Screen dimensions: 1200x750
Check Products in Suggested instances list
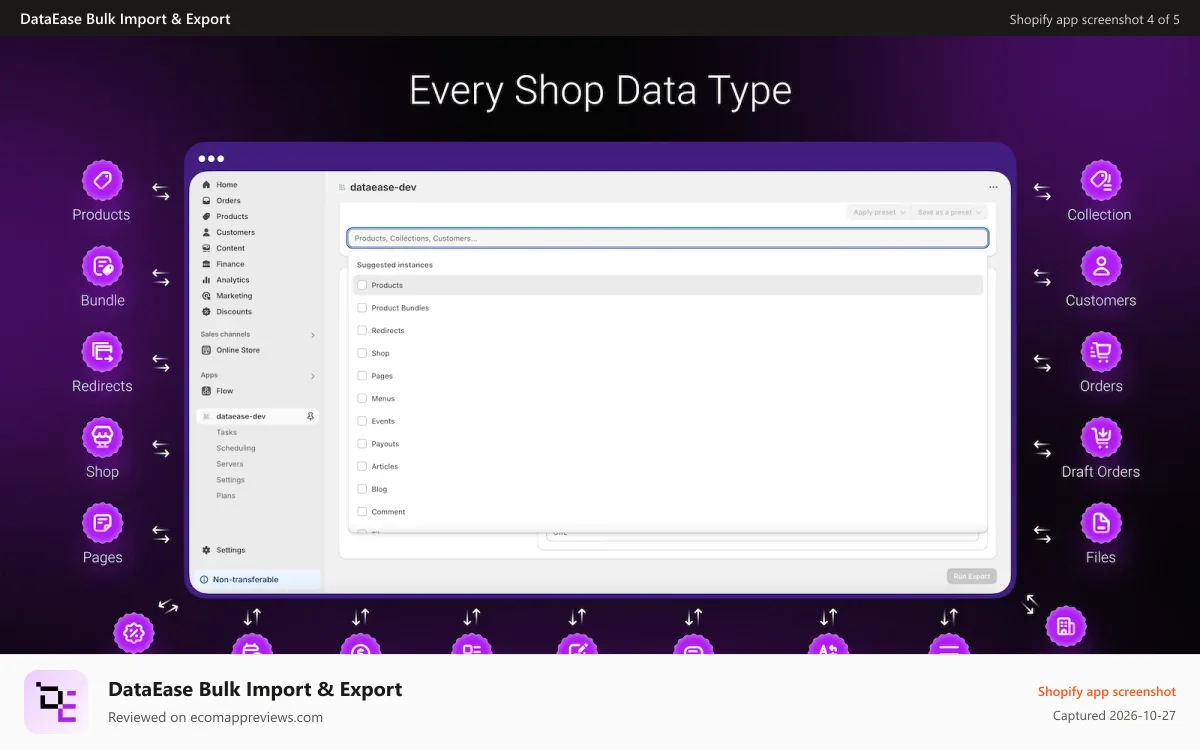[x=362, y=285]
